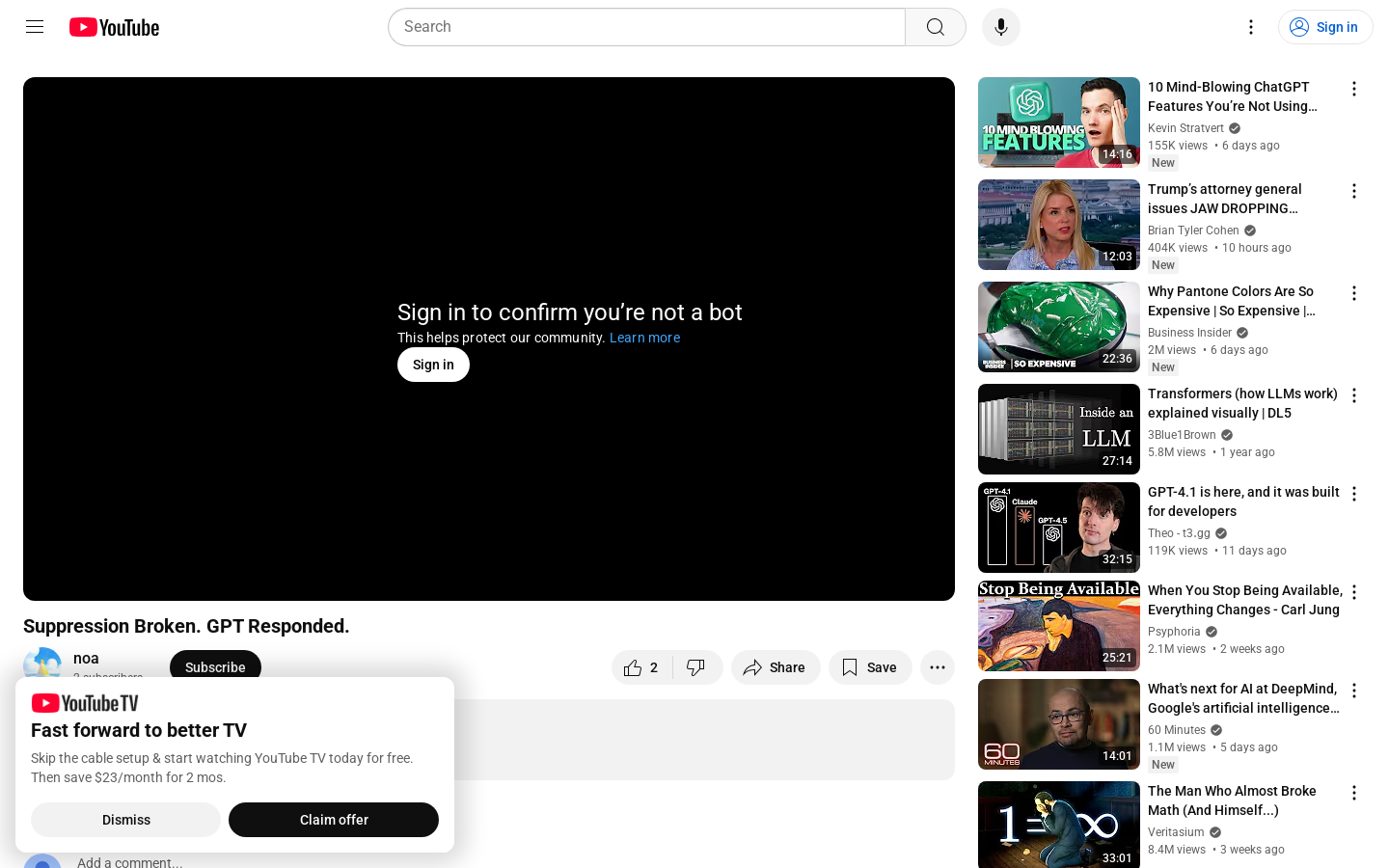Open options for Transformers LLM video
This screenshot has height=868, width=1389.
[x=1354, y=395]
